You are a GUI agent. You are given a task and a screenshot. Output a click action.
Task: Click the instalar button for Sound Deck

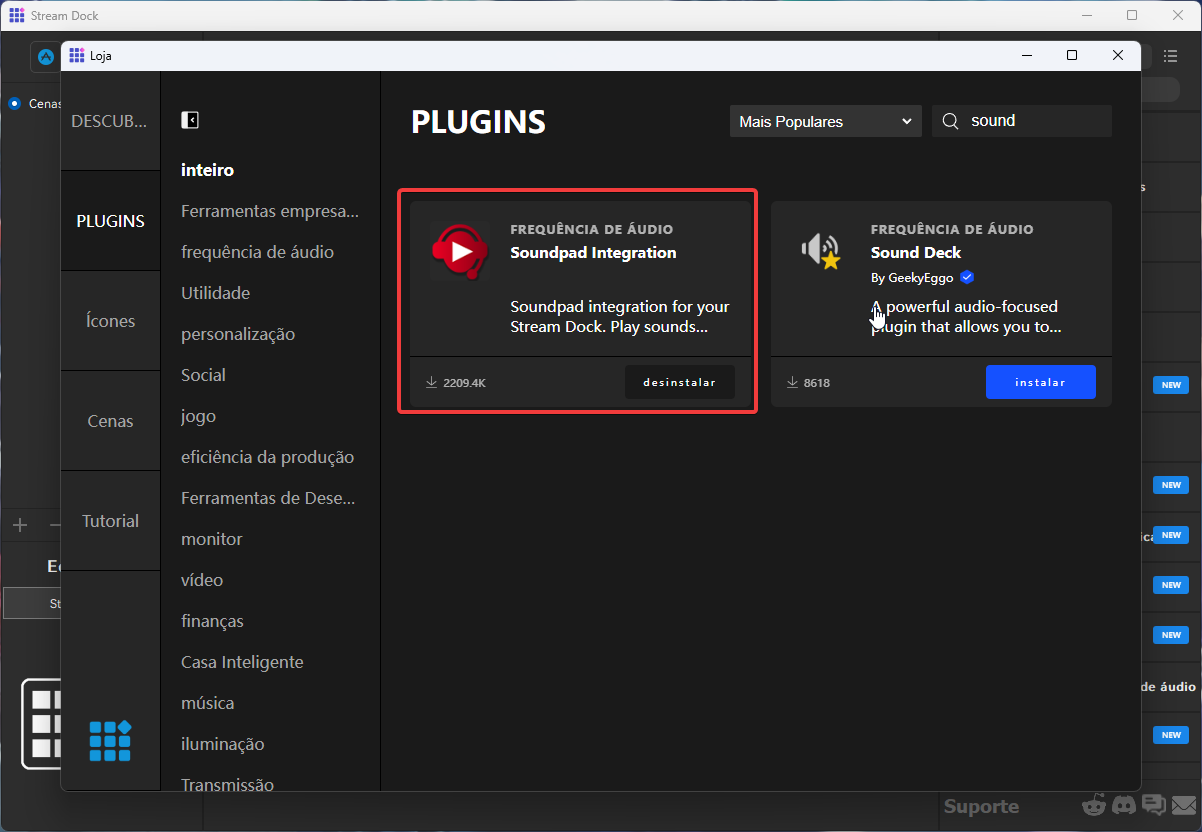click(1040, 382)
